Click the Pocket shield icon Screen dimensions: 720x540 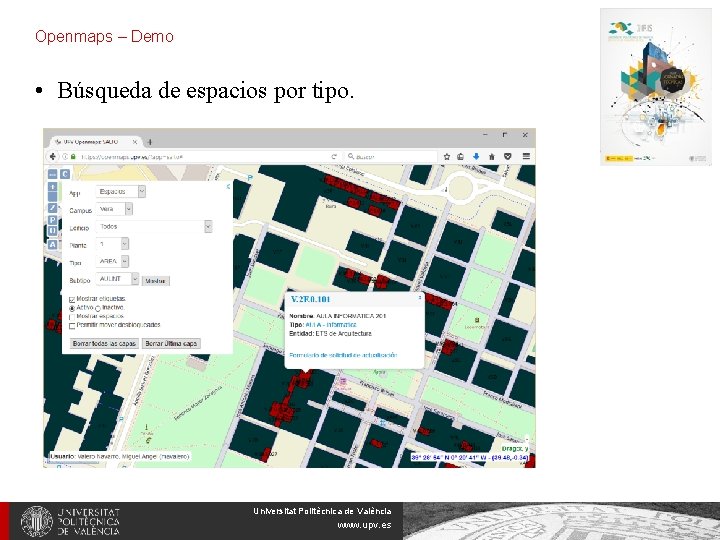(x=507, y=157)
